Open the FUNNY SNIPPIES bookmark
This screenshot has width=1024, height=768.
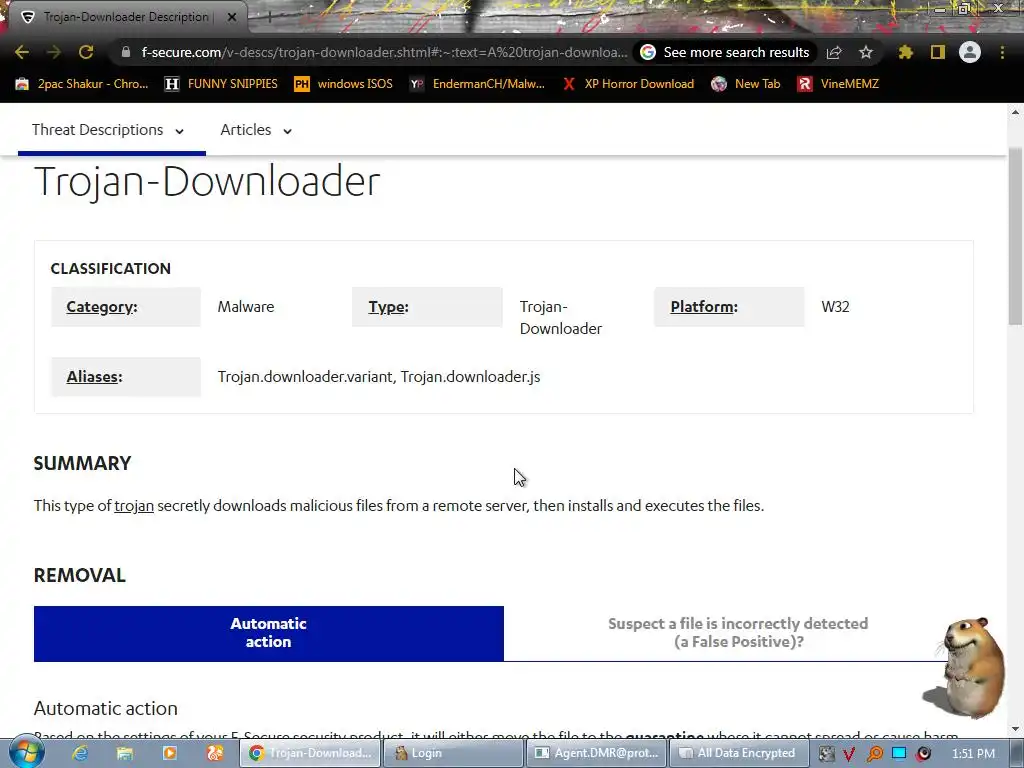coord(221,84)
